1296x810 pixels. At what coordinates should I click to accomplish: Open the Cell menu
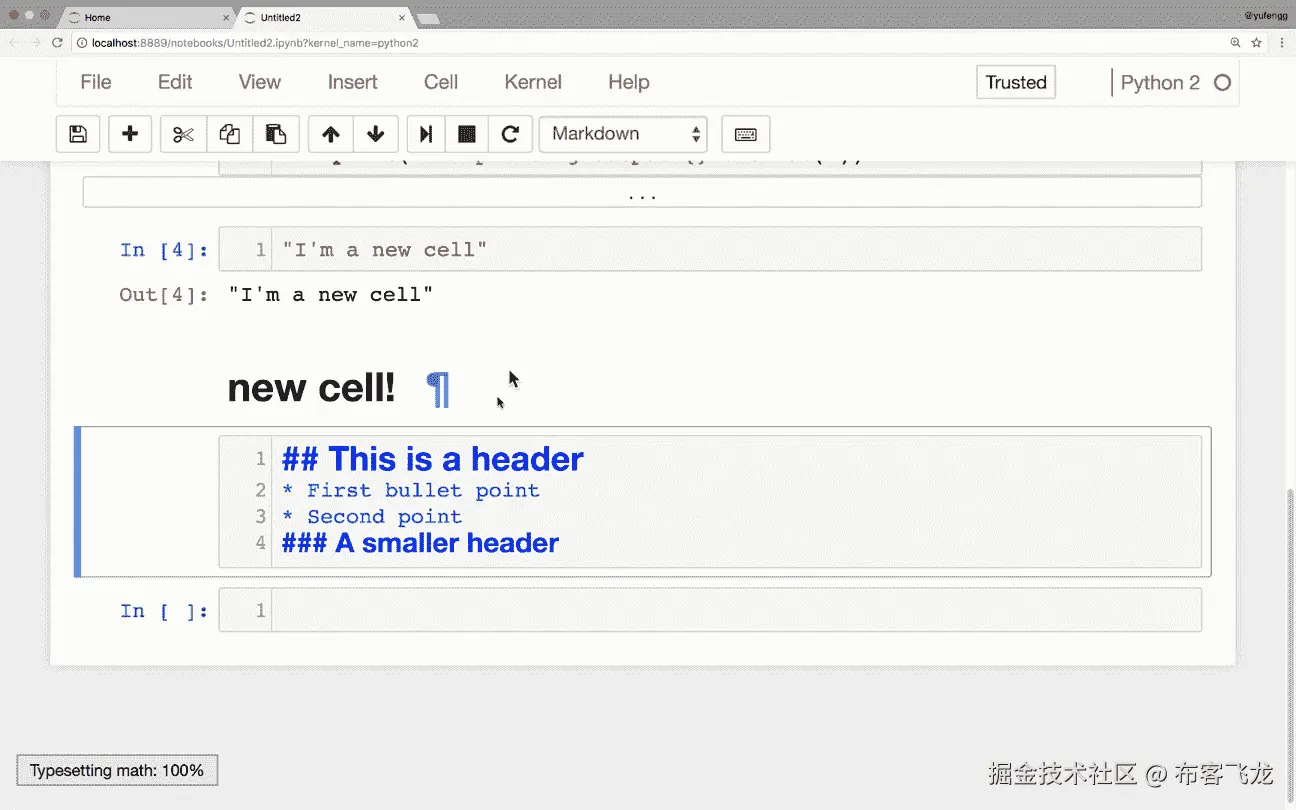point(441,82)
